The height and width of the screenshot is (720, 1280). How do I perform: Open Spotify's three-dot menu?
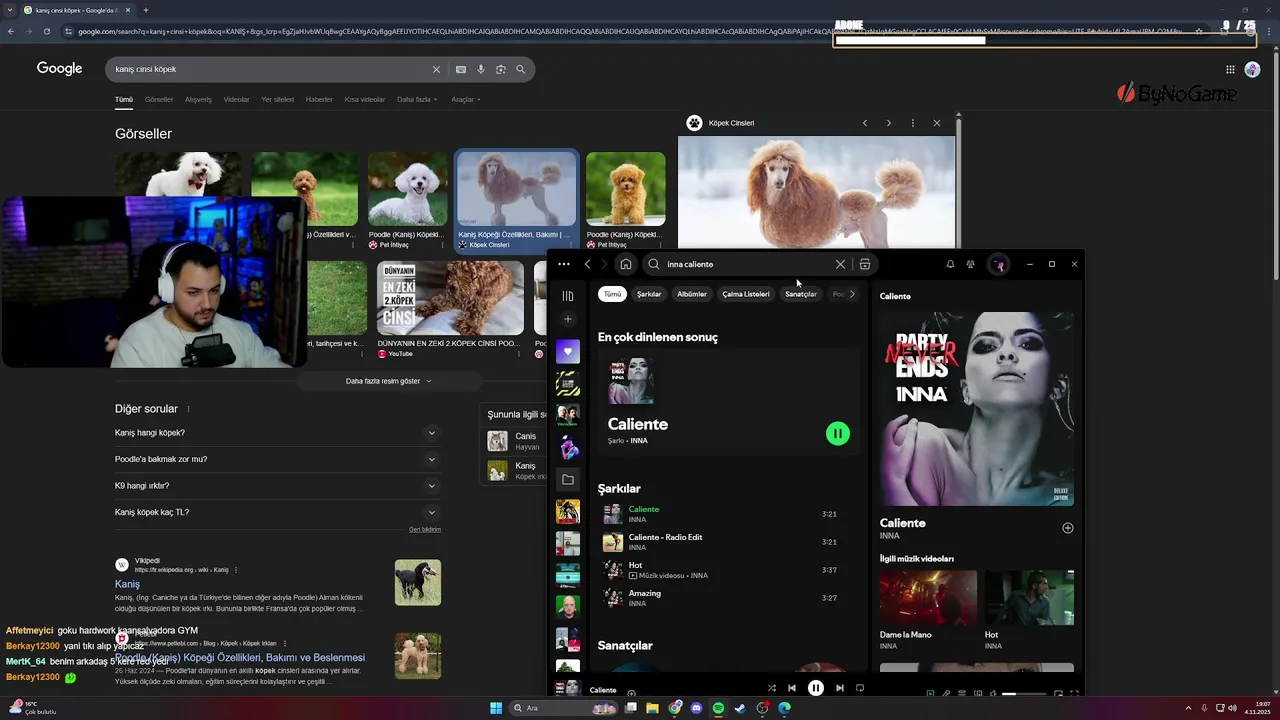pos(564,264)
